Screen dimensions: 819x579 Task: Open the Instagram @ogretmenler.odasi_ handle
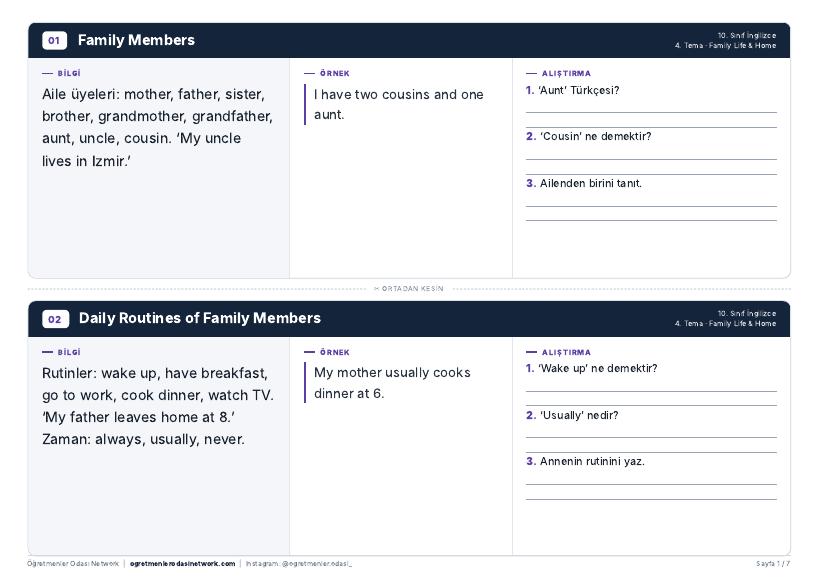click(x=299, y=563)
